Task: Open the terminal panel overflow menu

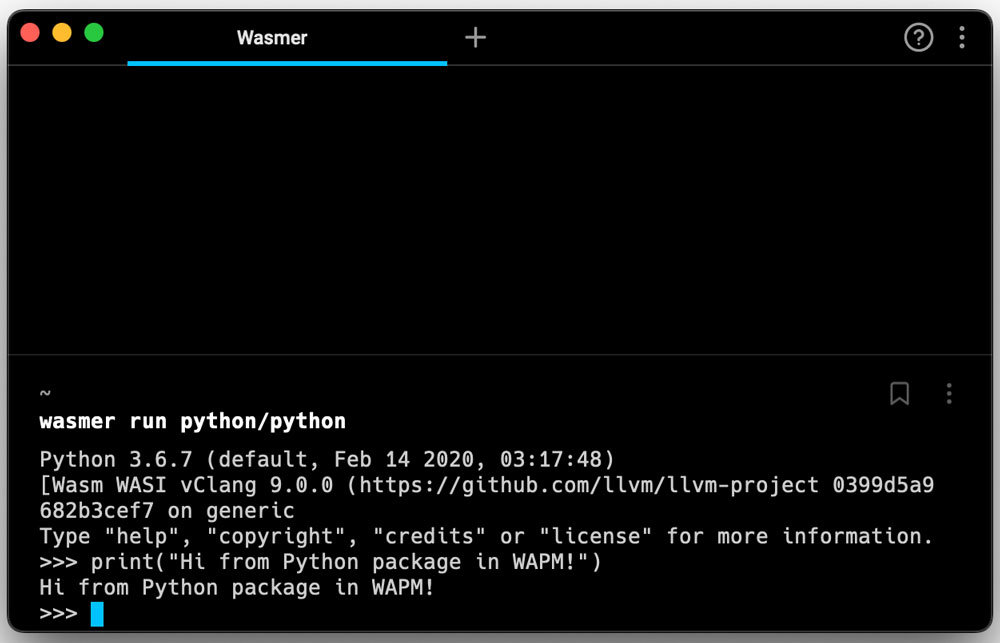Action: [948, 394]
